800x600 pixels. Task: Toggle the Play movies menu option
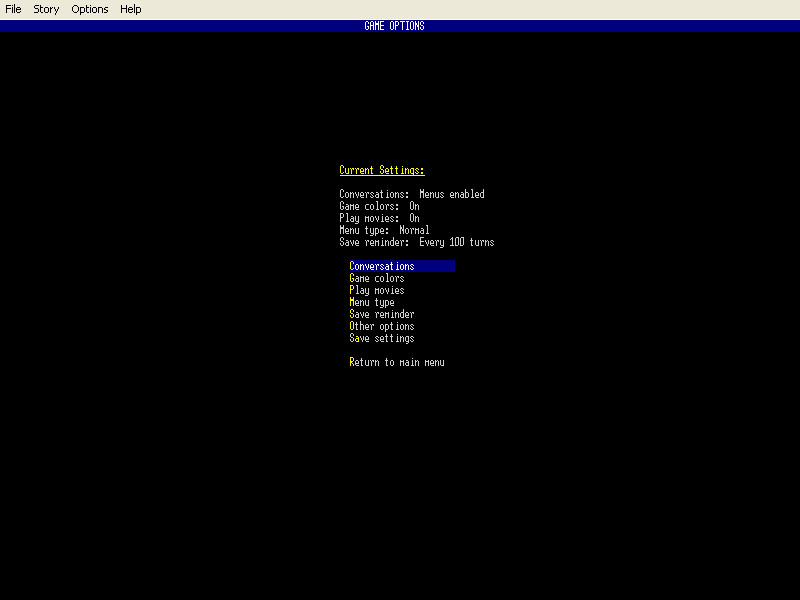(377, 290)
